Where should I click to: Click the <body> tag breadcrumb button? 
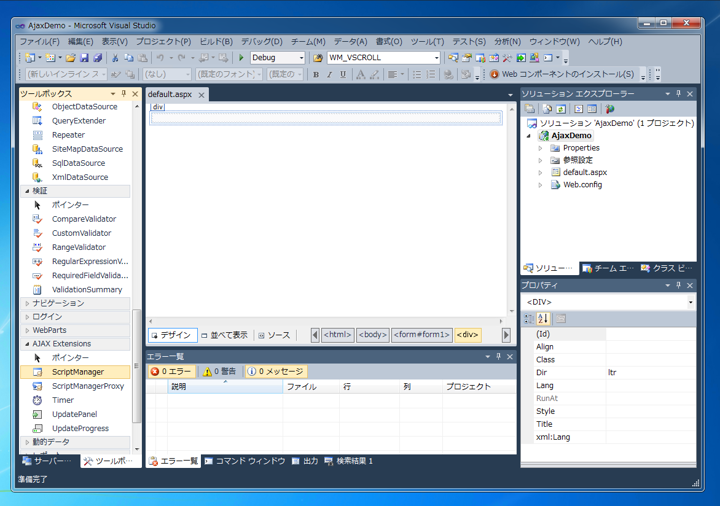372,335
